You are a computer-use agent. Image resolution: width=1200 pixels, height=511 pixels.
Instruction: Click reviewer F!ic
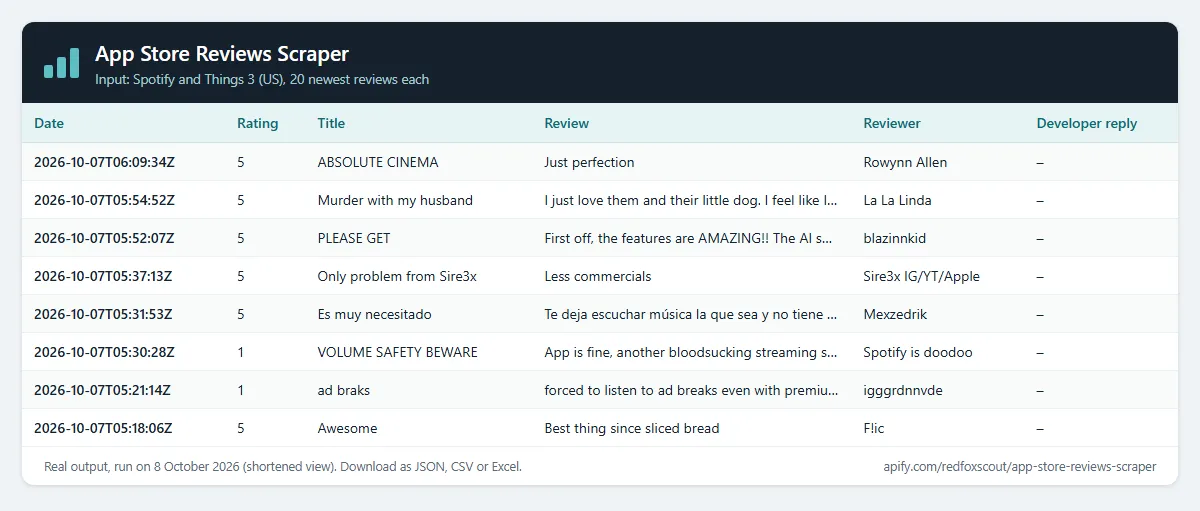[x=874, y=428]
